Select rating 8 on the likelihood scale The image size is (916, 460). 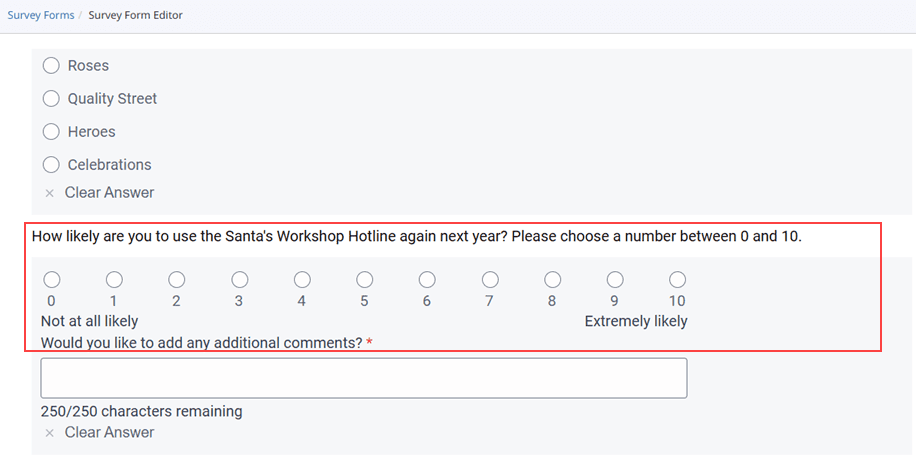[x=552, y=279]
